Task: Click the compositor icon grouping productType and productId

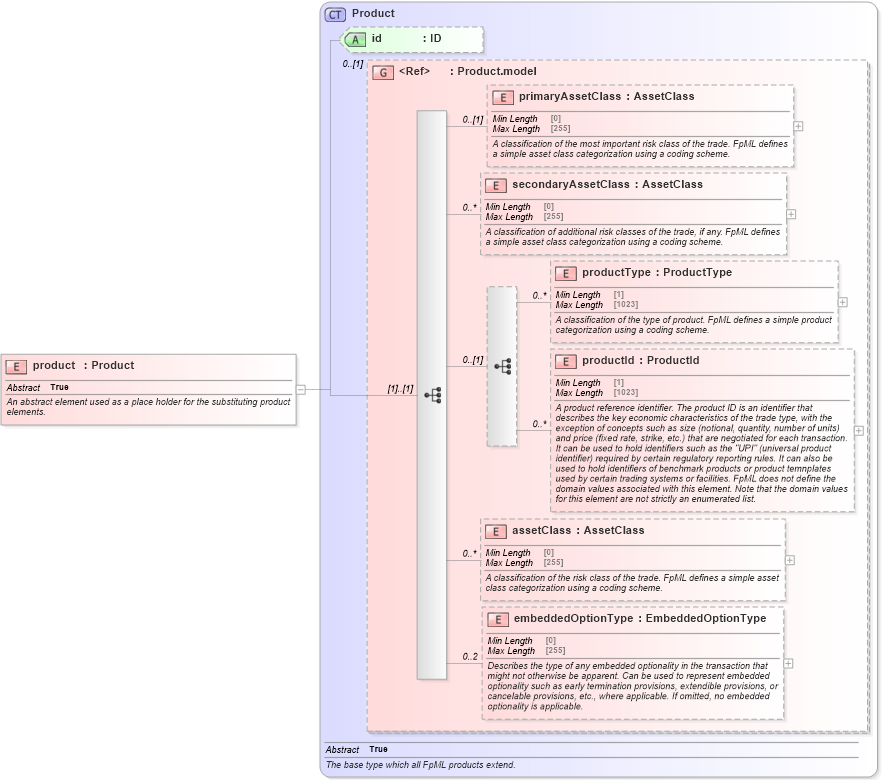Action: (501, 367)
